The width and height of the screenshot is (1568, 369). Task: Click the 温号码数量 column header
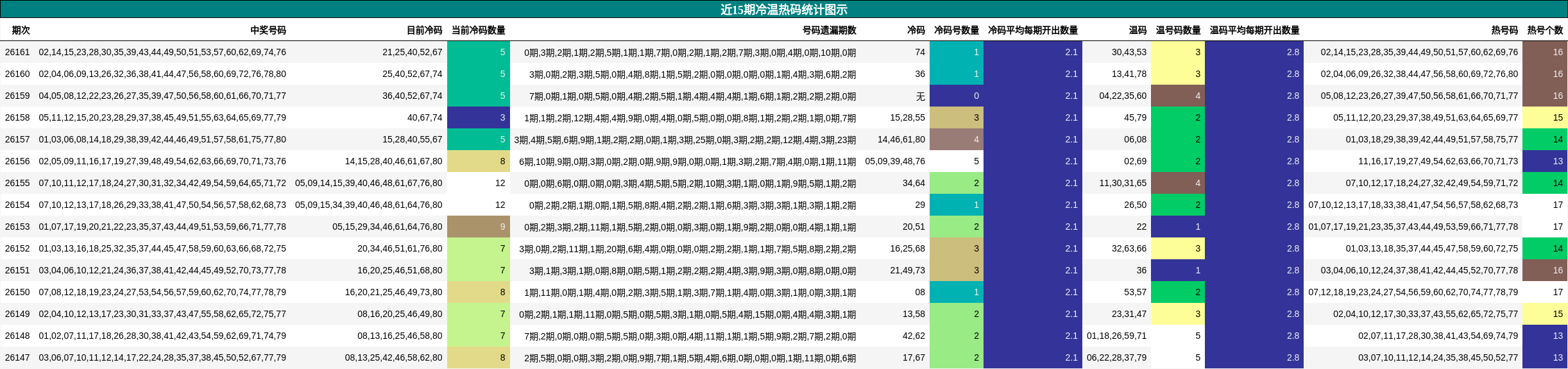click(1179, 30)
